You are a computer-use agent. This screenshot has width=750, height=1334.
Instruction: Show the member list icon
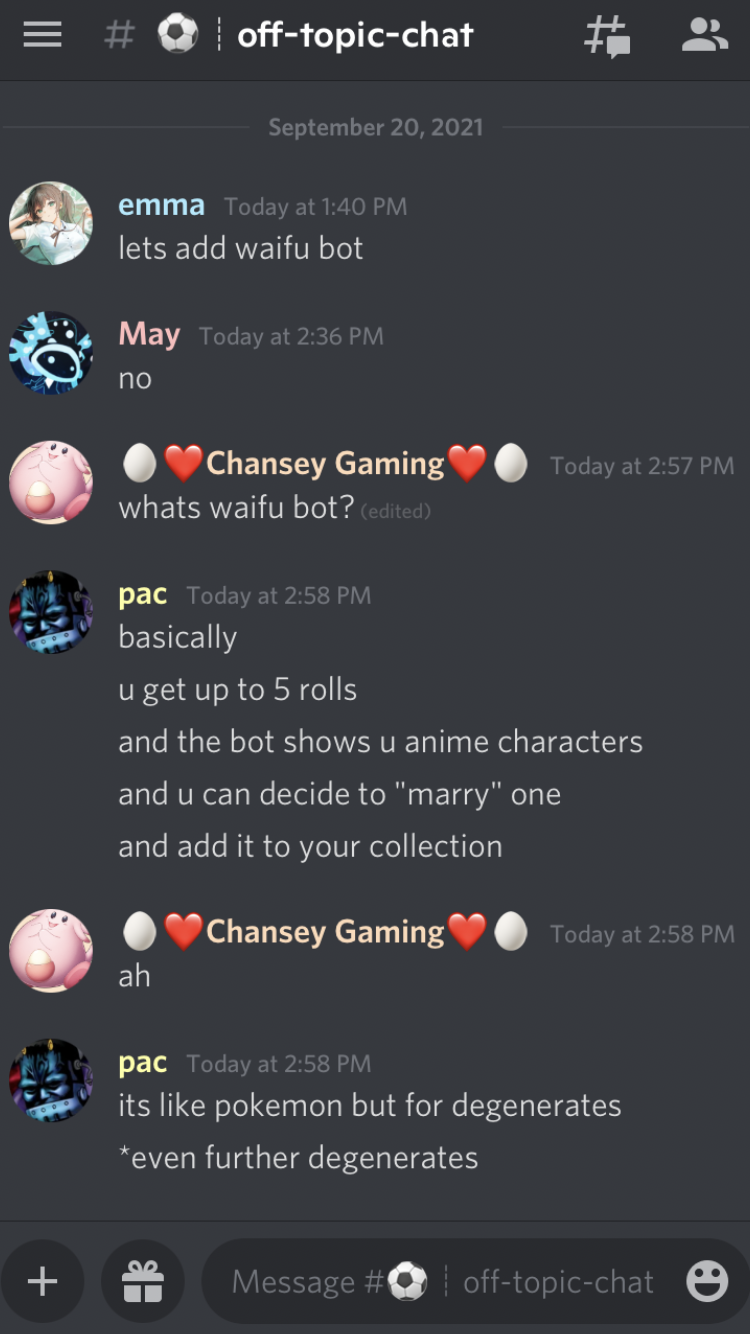[x=705, y=35]
